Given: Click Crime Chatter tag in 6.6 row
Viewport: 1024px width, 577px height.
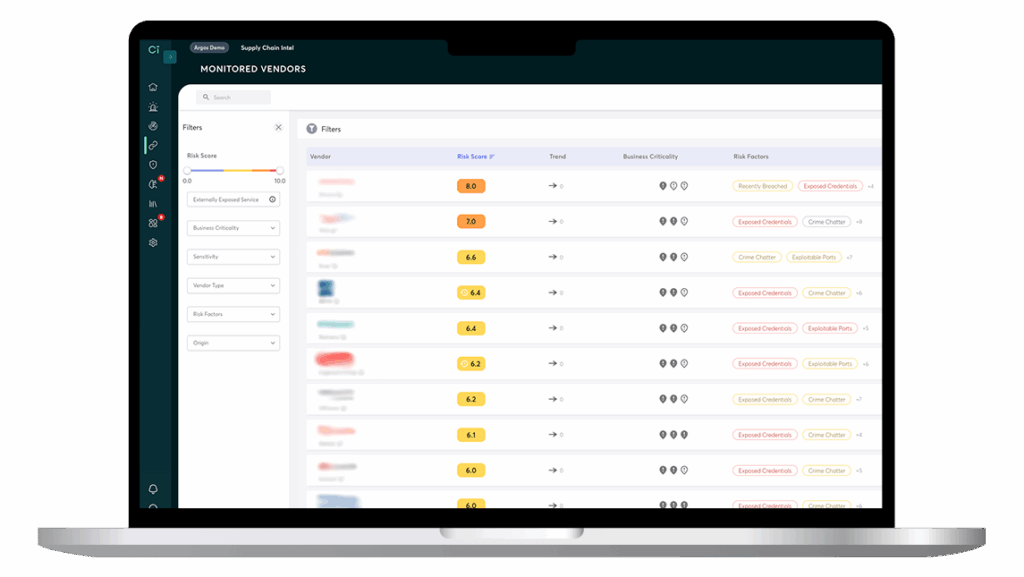Looking at the screenshot, I should [757, 257].
